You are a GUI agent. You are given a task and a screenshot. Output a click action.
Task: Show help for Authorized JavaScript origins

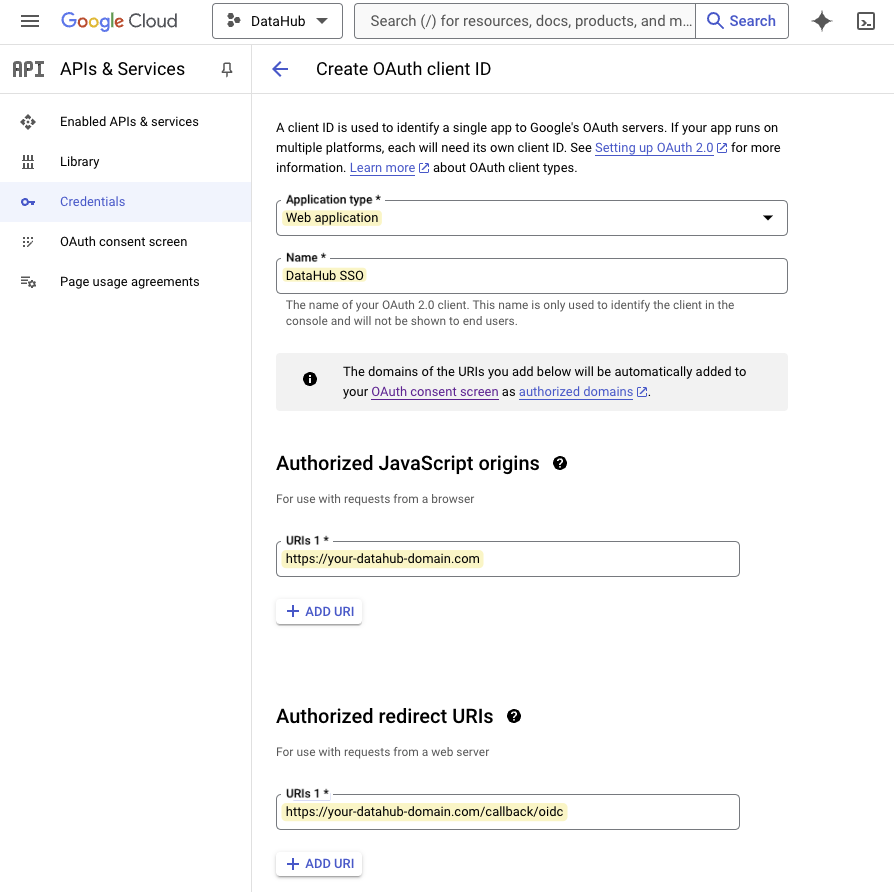coord(560,463)
